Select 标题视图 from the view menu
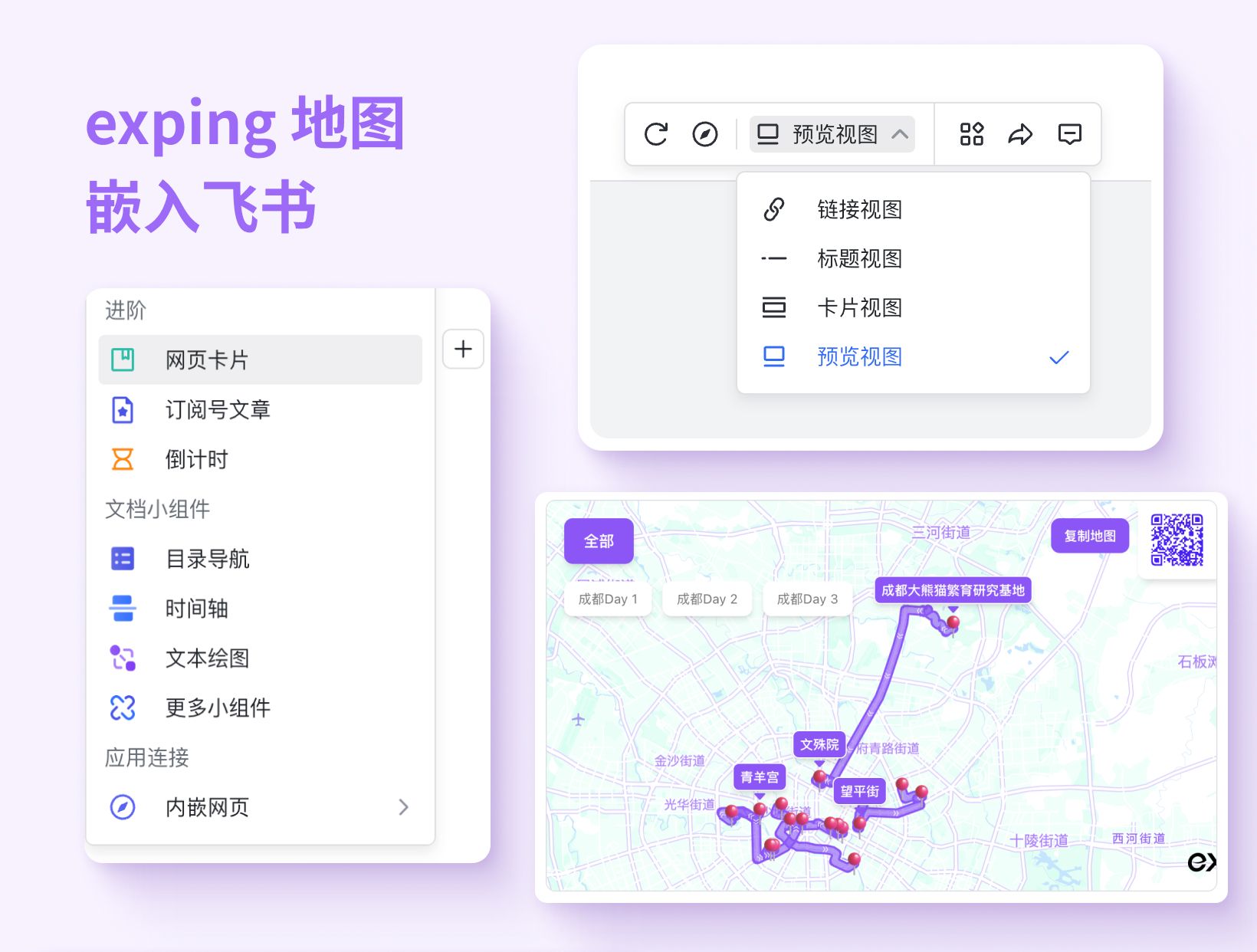The image size is (1257, 952). click(x=913, y=258)
